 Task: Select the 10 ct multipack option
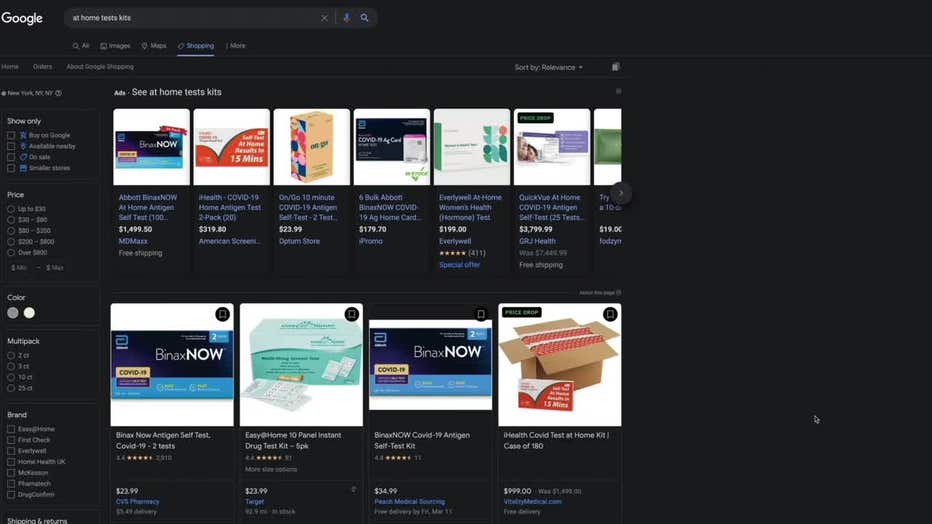(x=11, y=377)
